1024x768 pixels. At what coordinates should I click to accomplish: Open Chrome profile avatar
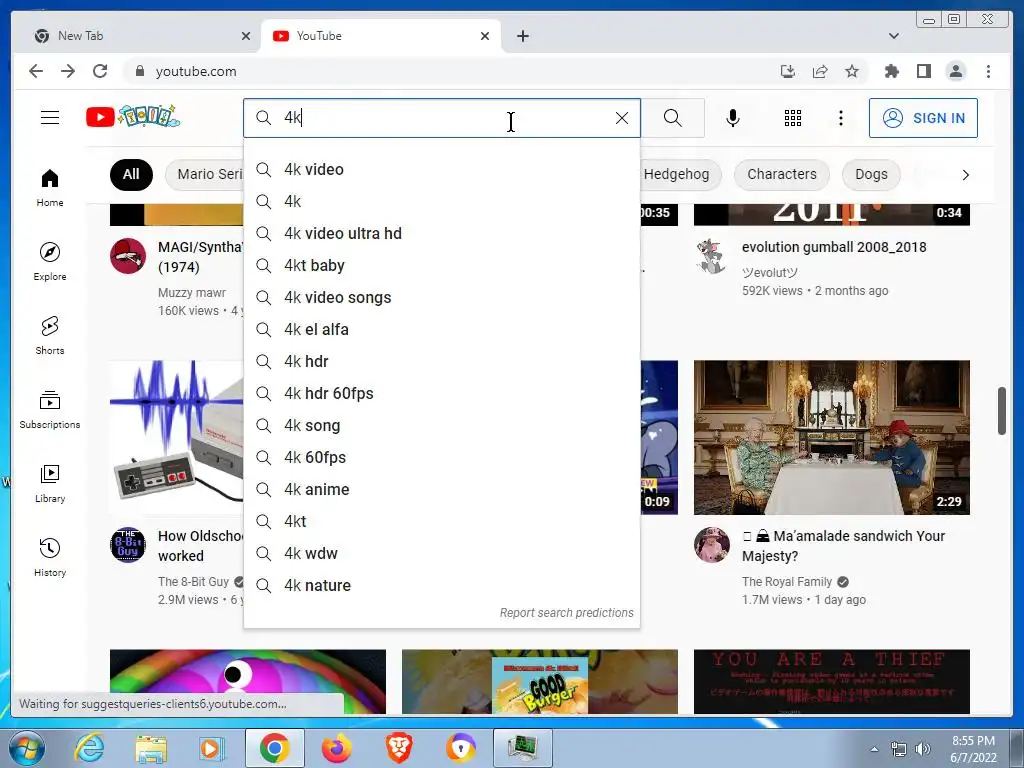pyautogui.click(x=956, y=71)
